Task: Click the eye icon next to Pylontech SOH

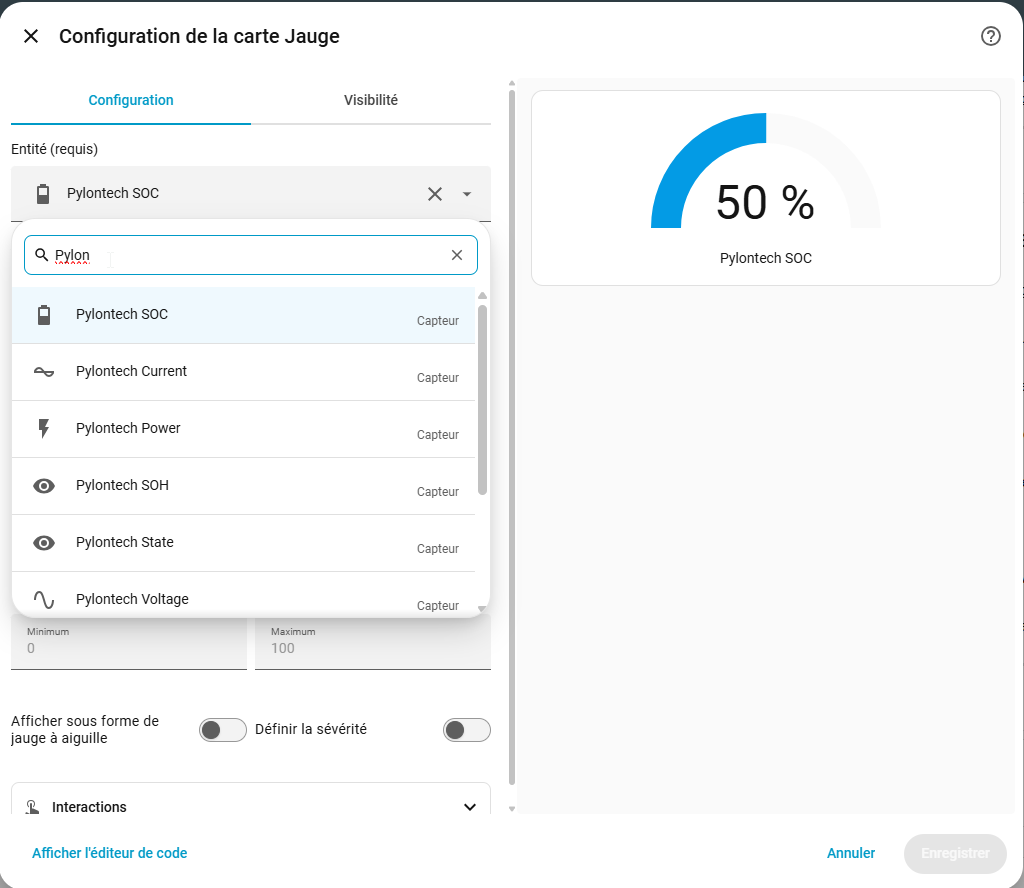Action: point(44,486)
